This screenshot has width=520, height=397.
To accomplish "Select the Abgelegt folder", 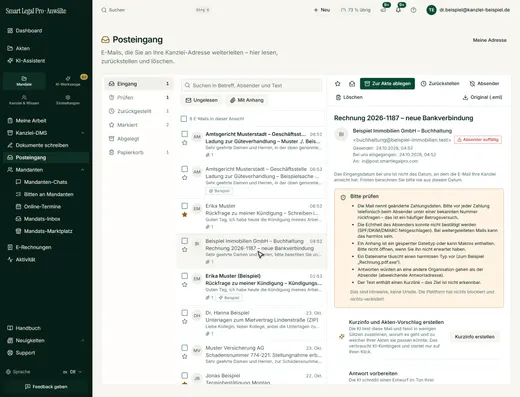I will pos(139,139).
